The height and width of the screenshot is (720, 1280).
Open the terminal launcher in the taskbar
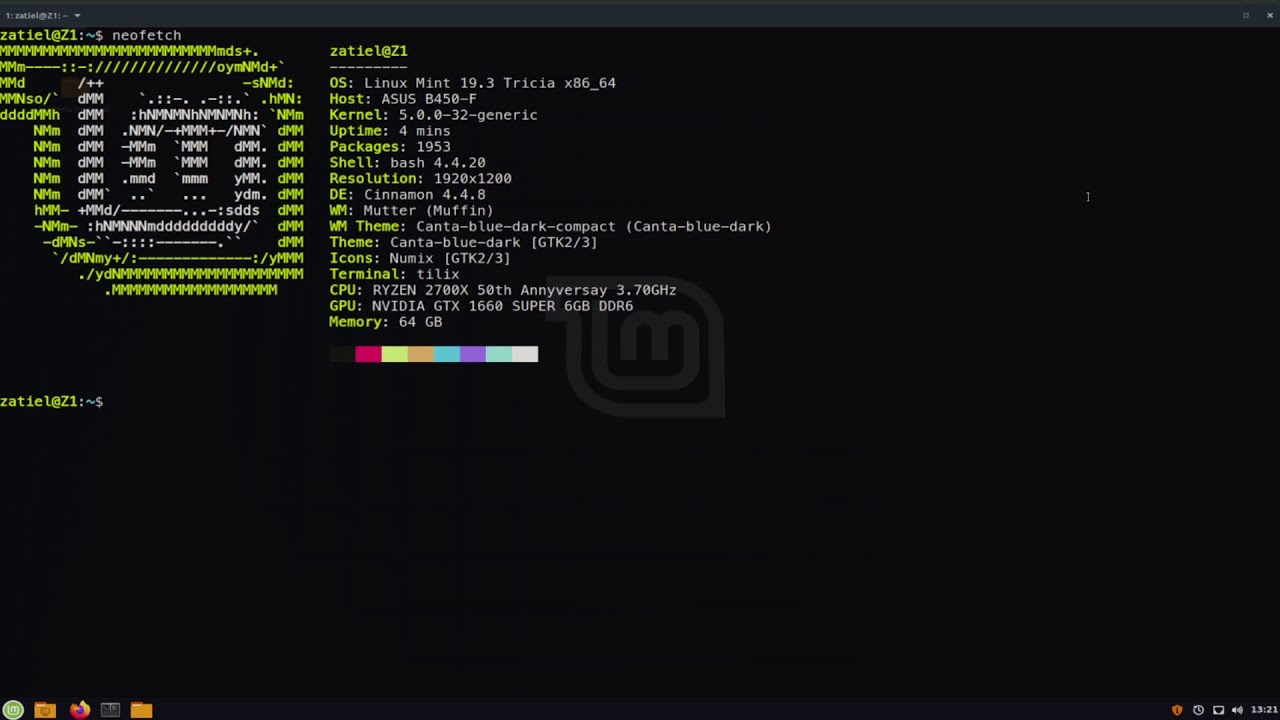[110, 710]
